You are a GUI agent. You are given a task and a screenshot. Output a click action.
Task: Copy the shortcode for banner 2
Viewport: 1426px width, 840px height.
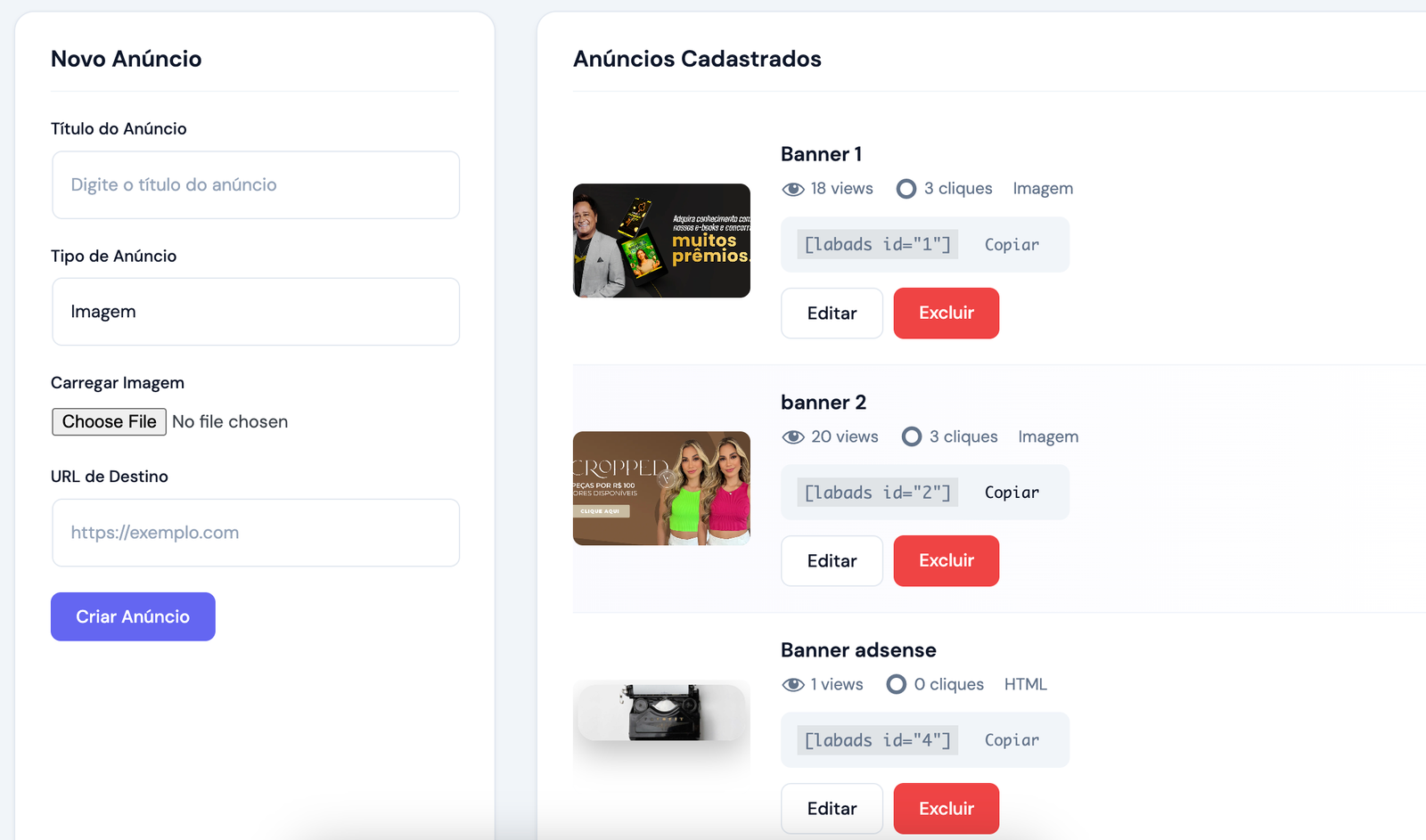coord(1012,493)
